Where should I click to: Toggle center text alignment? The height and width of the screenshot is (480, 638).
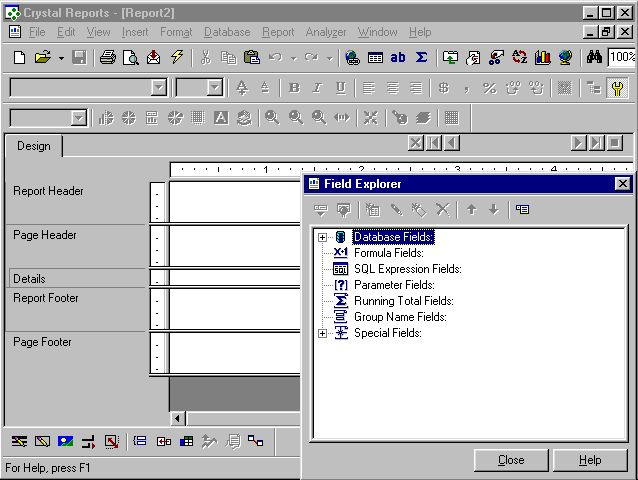pos(392,88)
